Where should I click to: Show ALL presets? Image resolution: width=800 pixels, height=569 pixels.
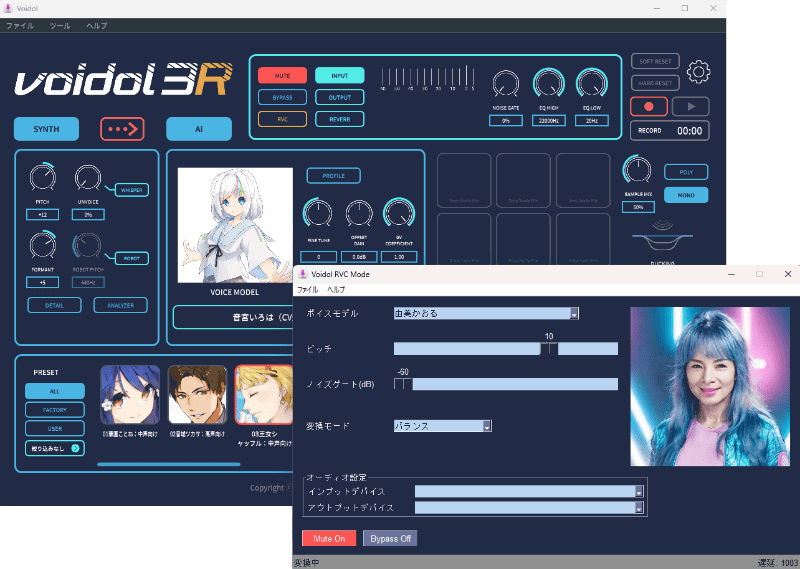[55, 391]
